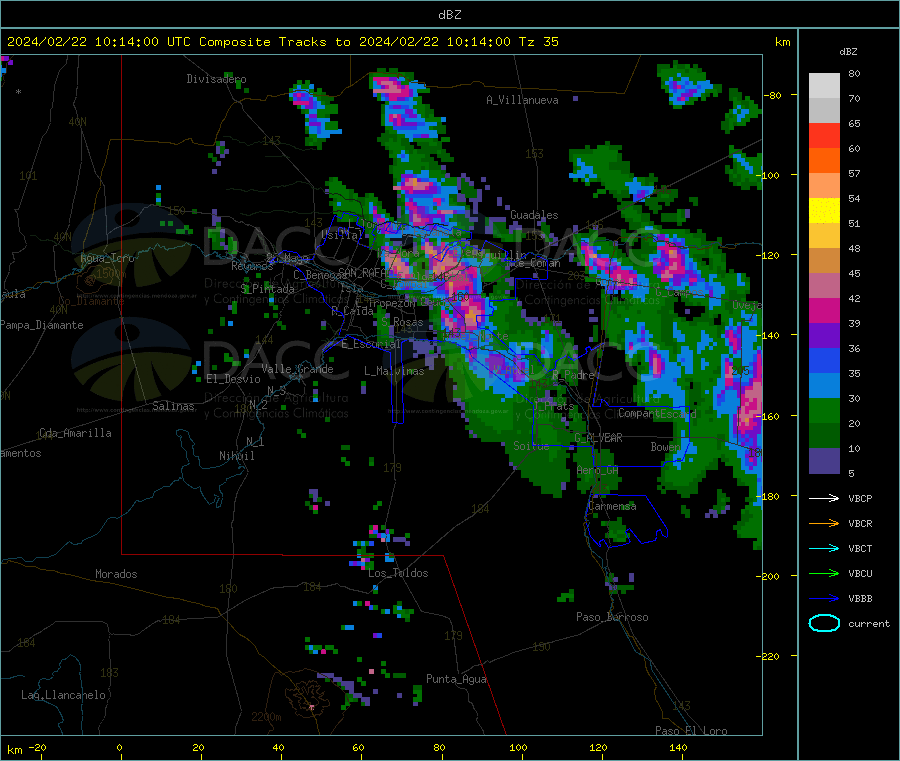Click the composite tracks timestamp header
Viewport: 900px width, 761px height.
(x=282, y=42)
